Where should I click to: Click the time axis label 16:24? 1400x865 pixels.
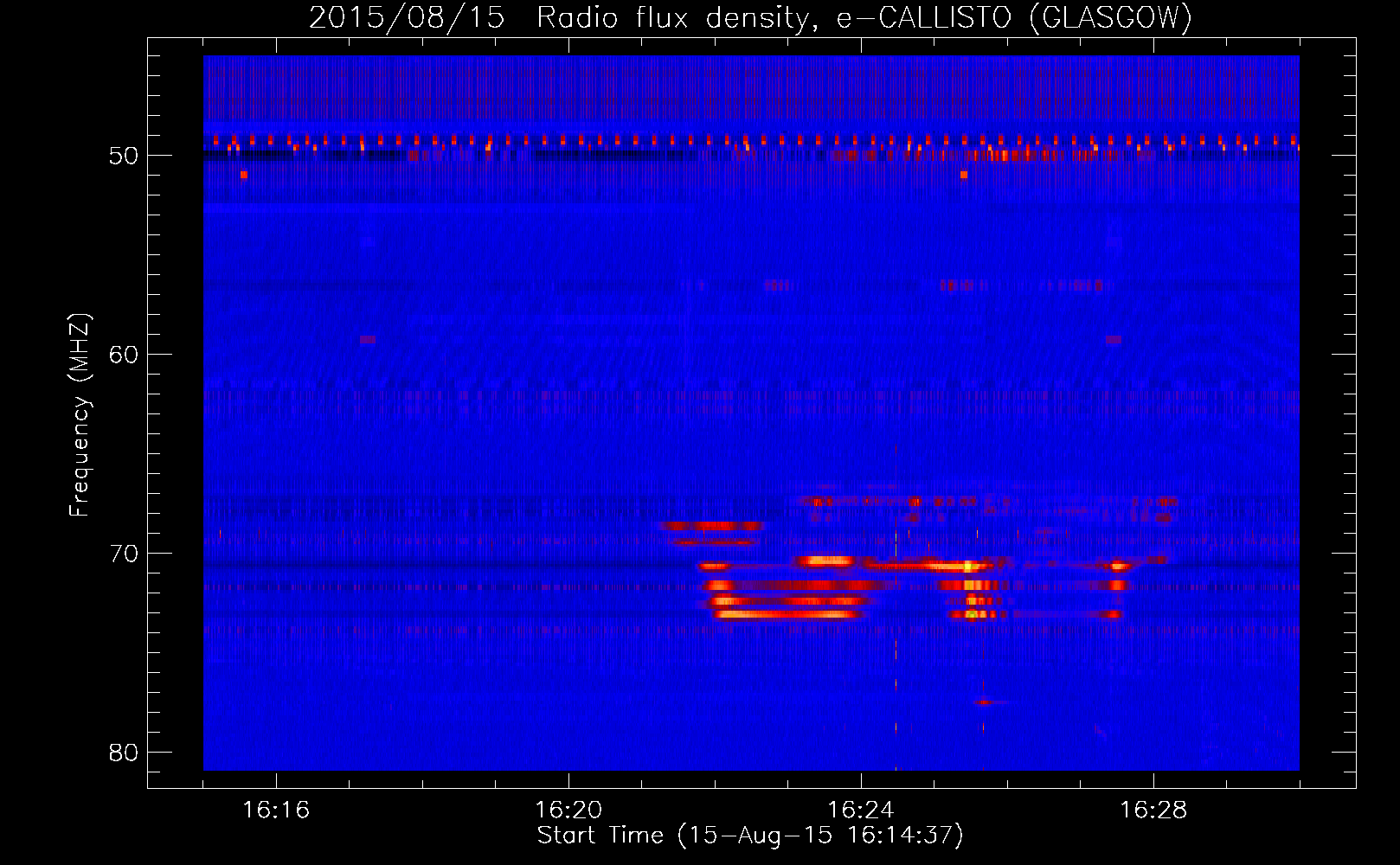tap(861, 811)
